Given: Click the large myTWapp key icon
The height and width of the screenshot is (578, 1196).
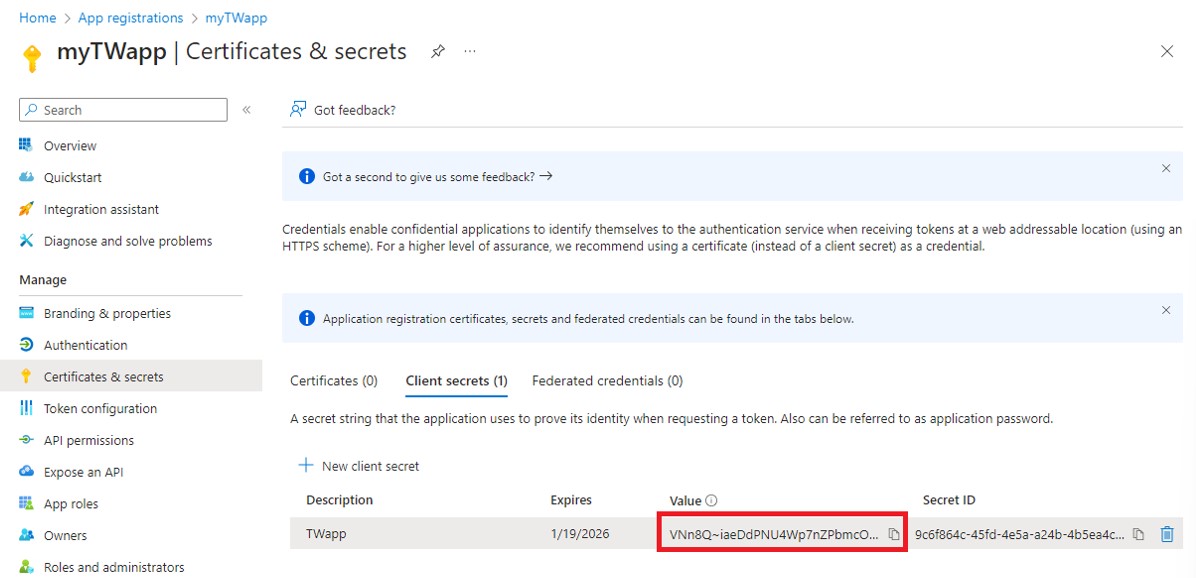Looking at the screenshot, I should pyautogui.click(x=31, y=58).
